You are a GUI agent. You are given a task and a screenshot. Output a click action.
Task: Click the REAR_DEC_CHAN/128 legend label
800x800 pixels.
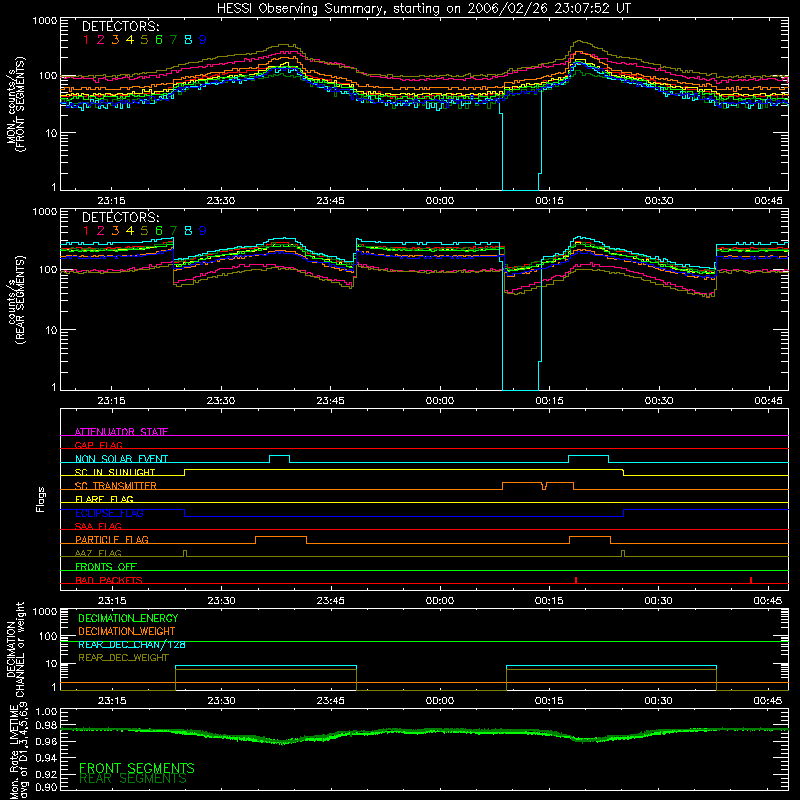coord(132,644)
